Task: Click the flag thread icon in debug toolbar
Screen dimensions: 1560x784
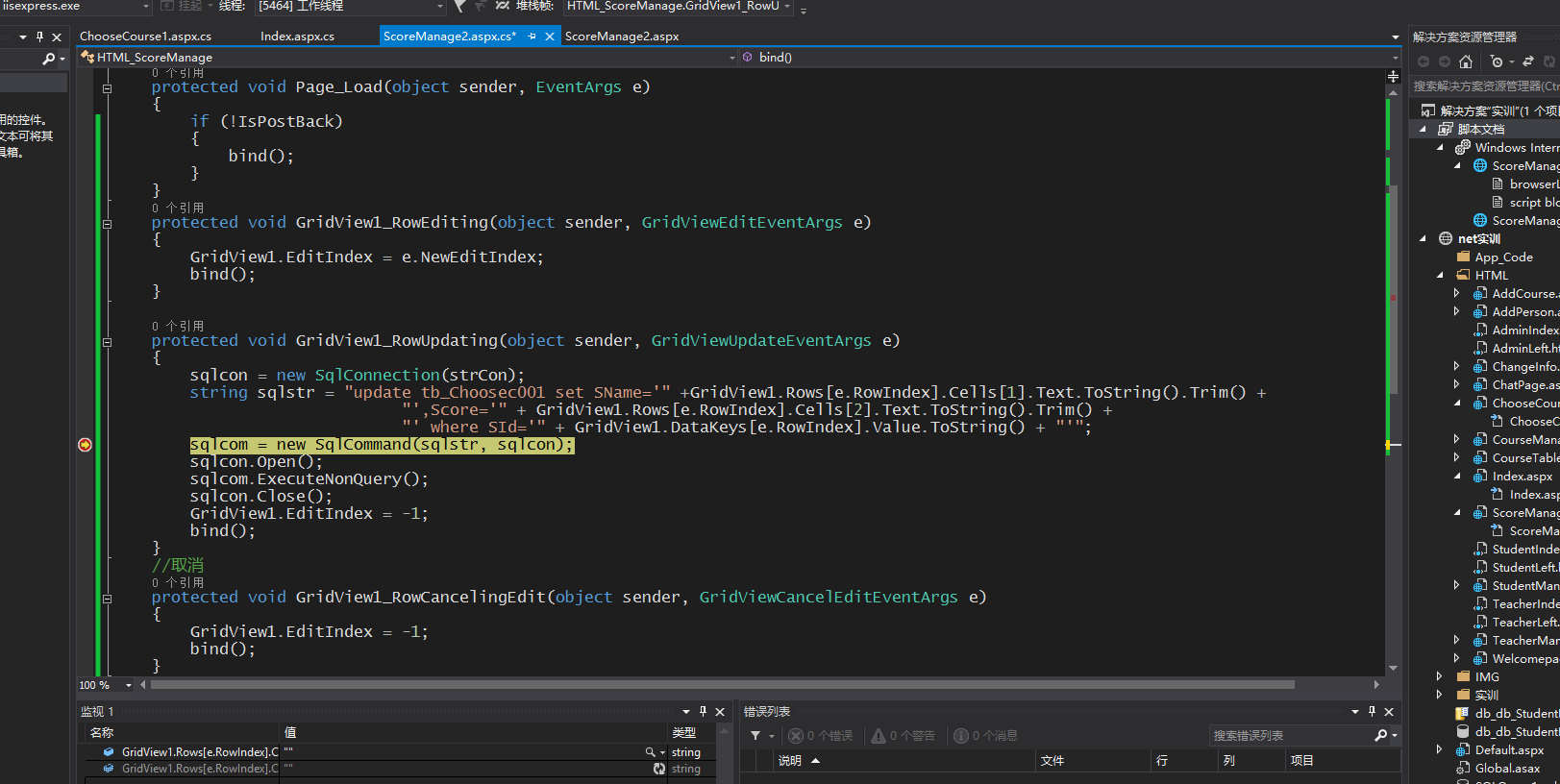Action: (459, 6)
